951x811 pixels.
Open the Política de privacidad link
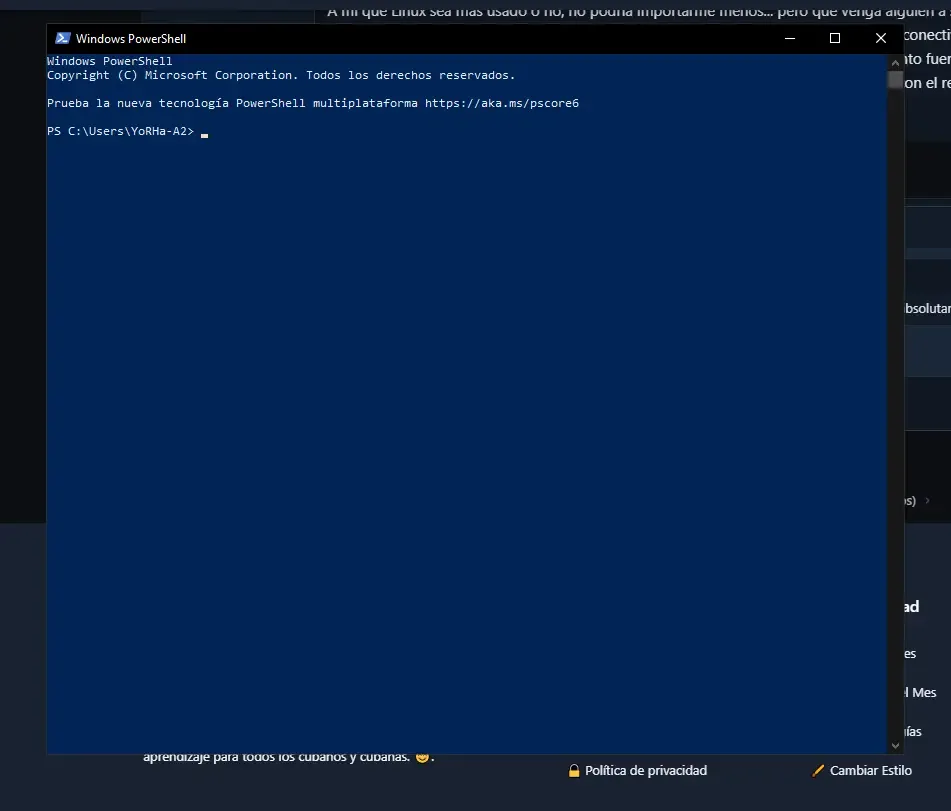coord(646,770)
